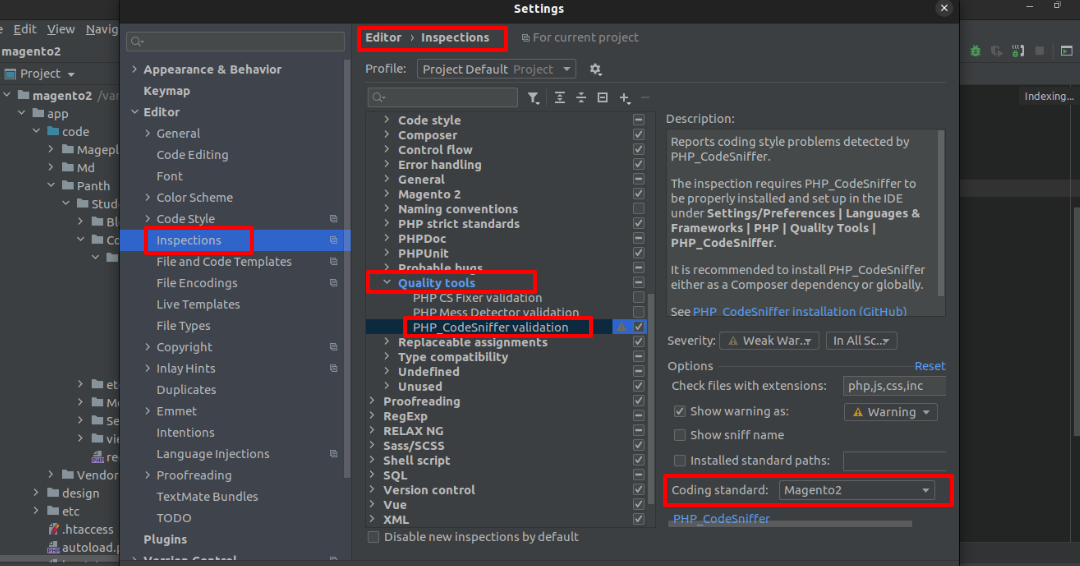Open PHP_CodeSniffer installation (GitHub) link
The height and width of the screenshot is (566, 1080).
pos(800,312)
